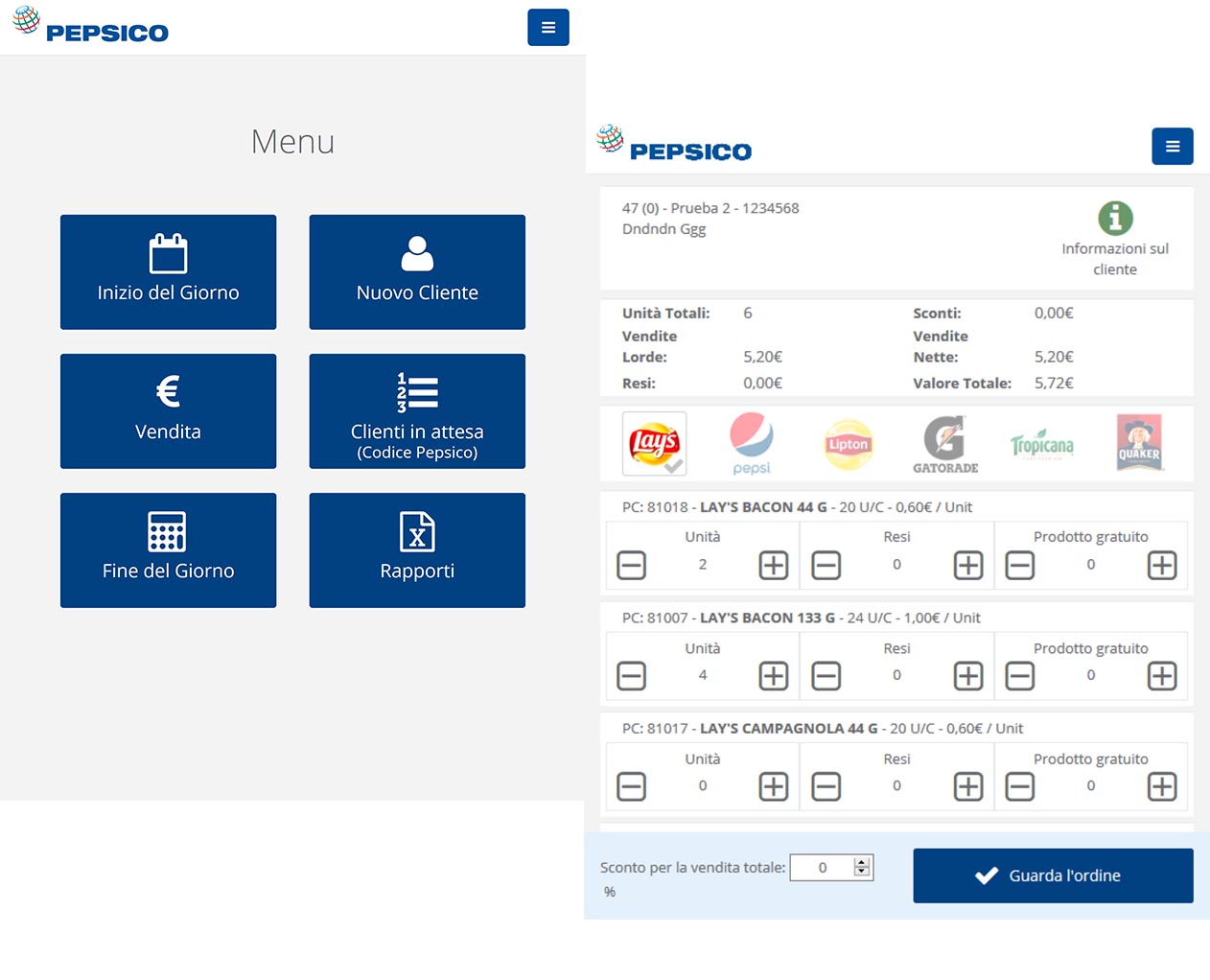
Task: Select the Lay's brand logo
Action: click(654, 444)
